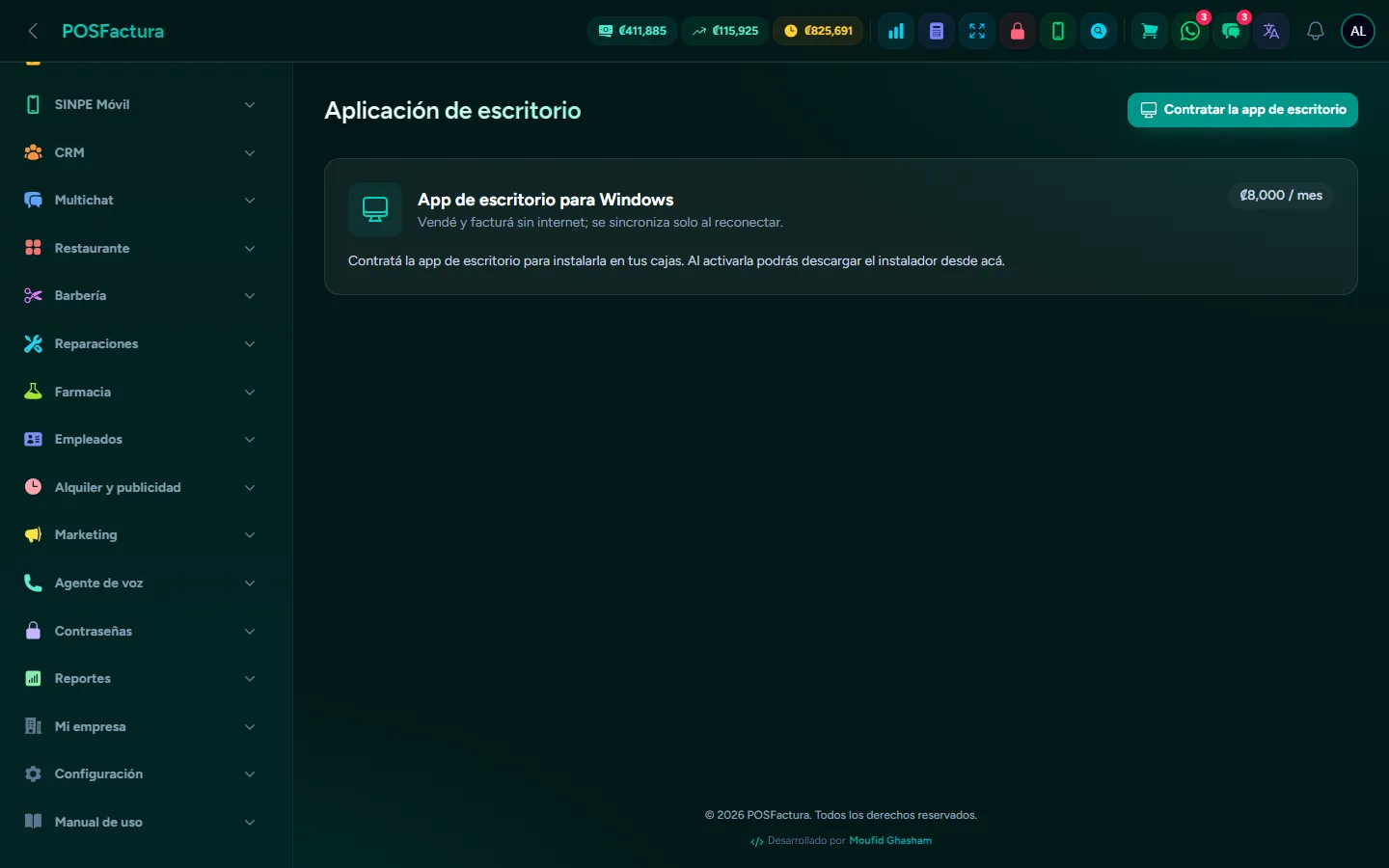Follow the Moufid Ghasham developer link
The image size is (1389, 868).
[890, 841]
